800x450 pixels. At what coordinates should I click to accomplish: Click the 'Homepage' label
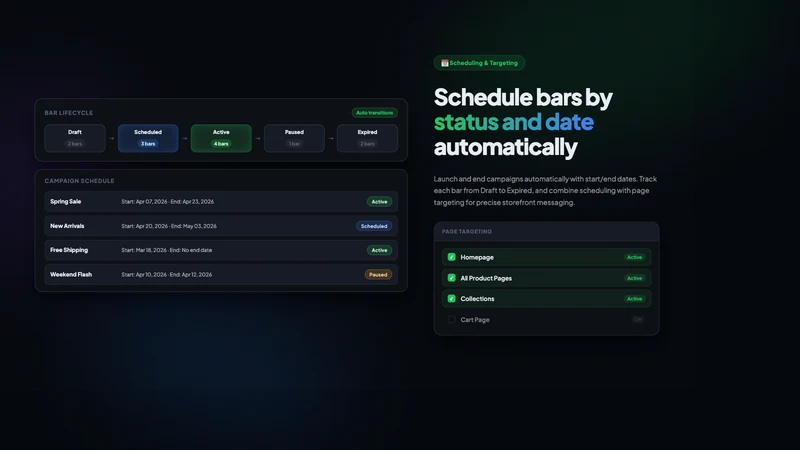(477, 257)
